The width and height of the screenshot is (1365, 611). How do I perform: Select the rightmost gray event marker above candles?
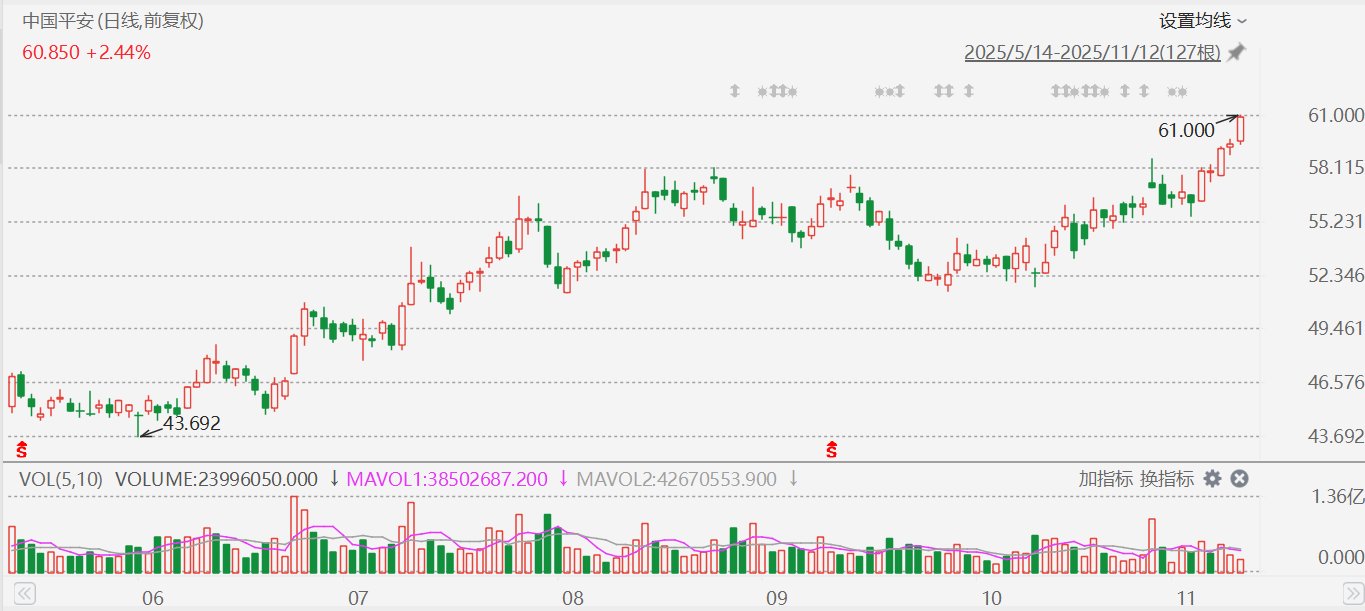coord(1182,92)
